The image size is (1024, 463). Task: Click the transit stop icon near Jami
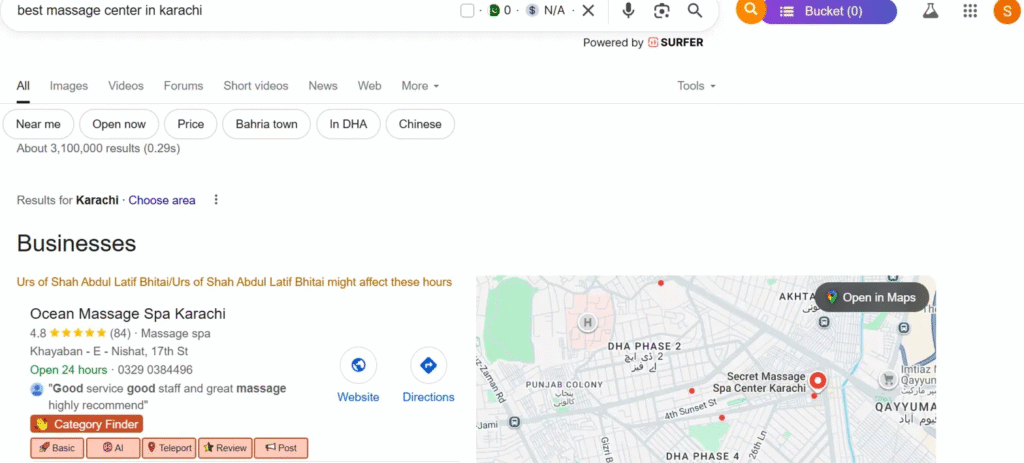(x=515, y=423)
